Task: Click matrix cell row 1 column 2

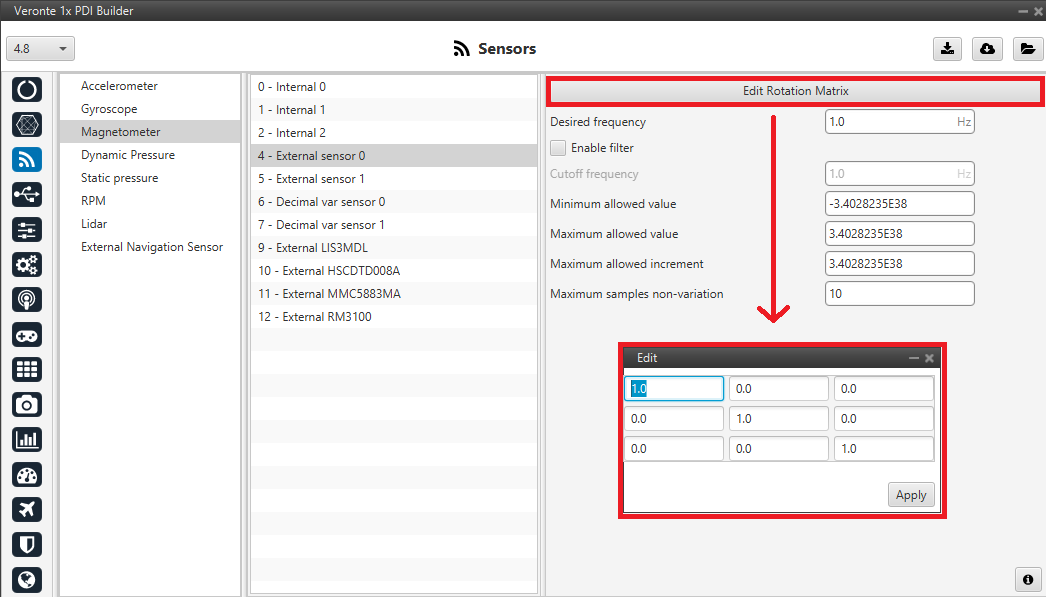Action: 778,389
